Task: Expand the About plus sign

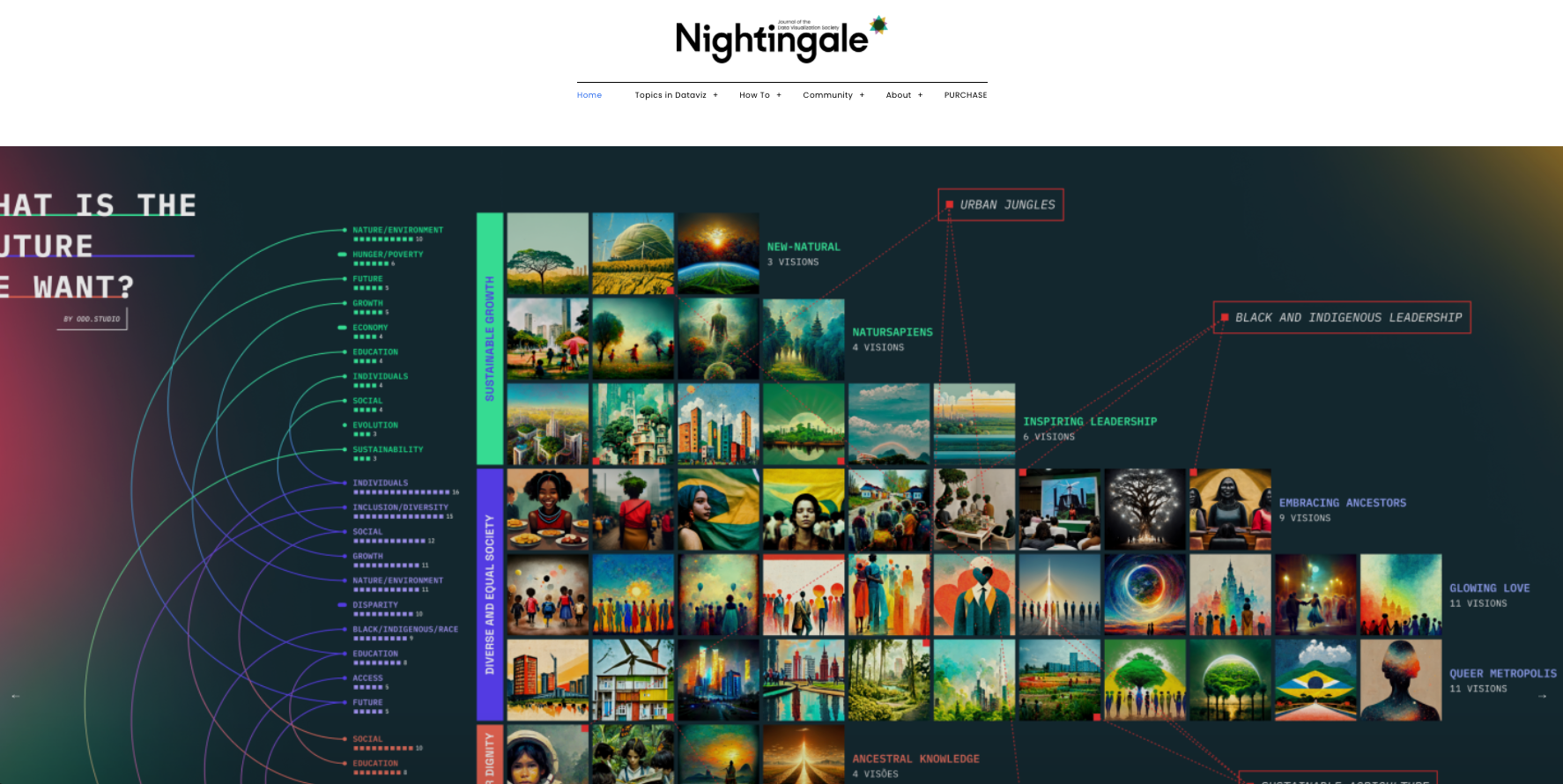Action: pyautogui.click(x=920, y=95)
